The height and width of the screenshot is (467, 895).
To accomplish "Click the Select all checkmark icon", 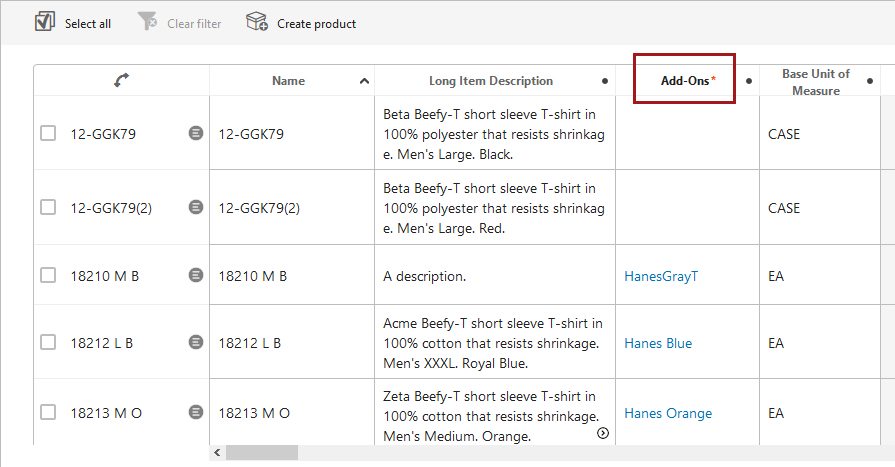I will tap(45, 22).
